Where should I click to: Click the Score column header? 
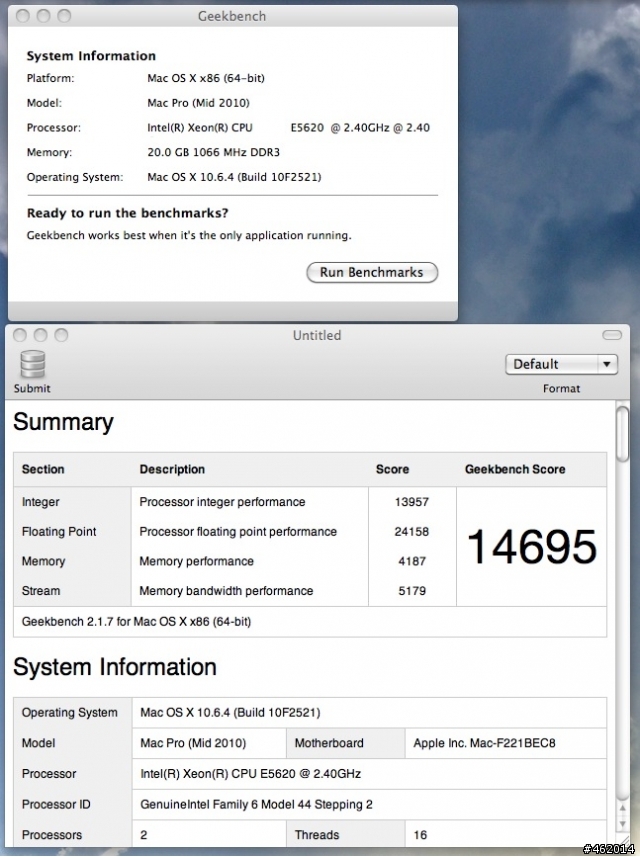(392, 469)
